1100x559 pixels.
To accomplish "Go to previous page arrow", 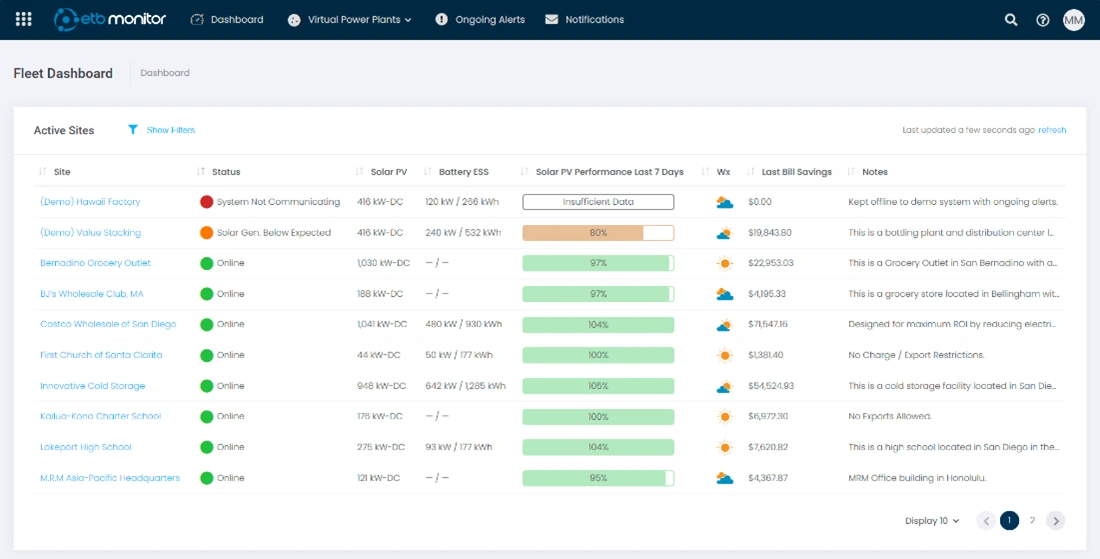I will [x=986, y=521].
